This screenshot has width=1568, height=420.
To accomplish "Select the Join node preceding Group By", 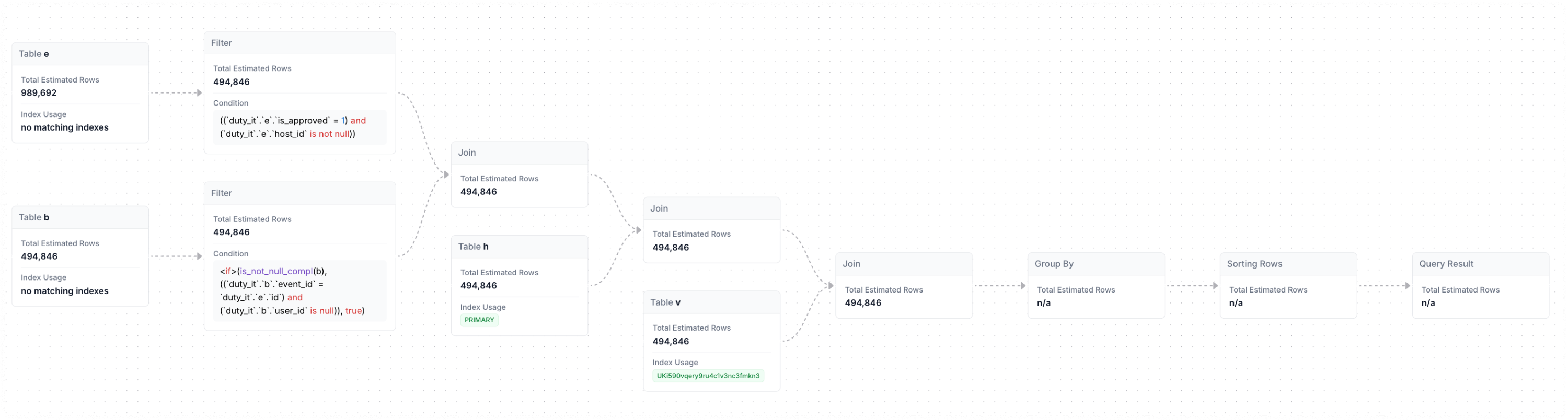I will pos(903,285).
